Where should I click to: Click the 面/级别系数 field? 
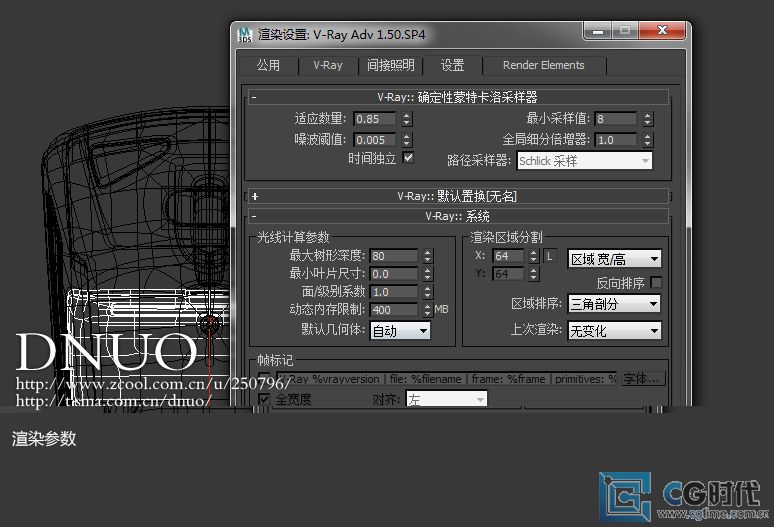[x=394, y=292]
